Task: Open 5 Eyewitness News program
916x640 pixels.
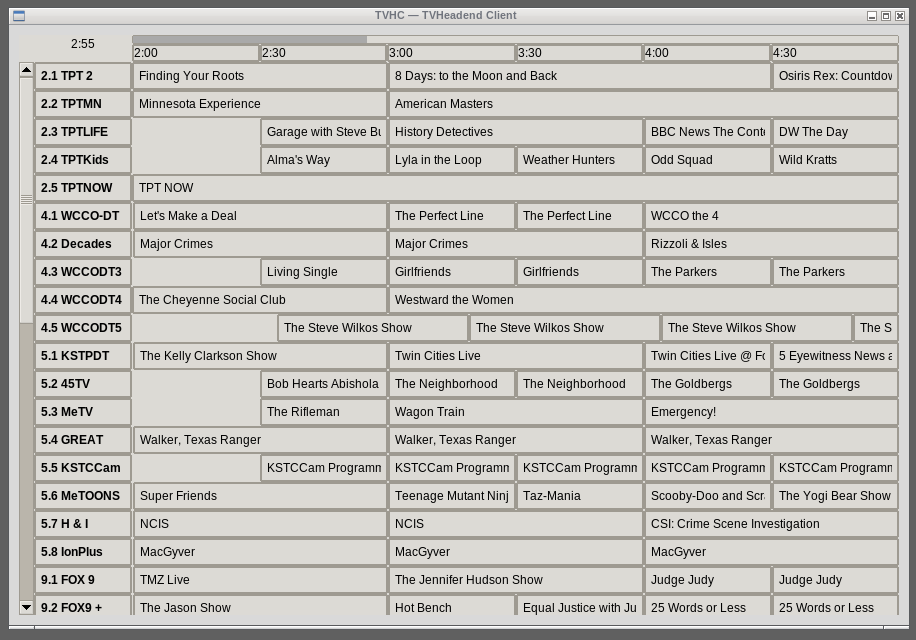Action: click(835, 356)
